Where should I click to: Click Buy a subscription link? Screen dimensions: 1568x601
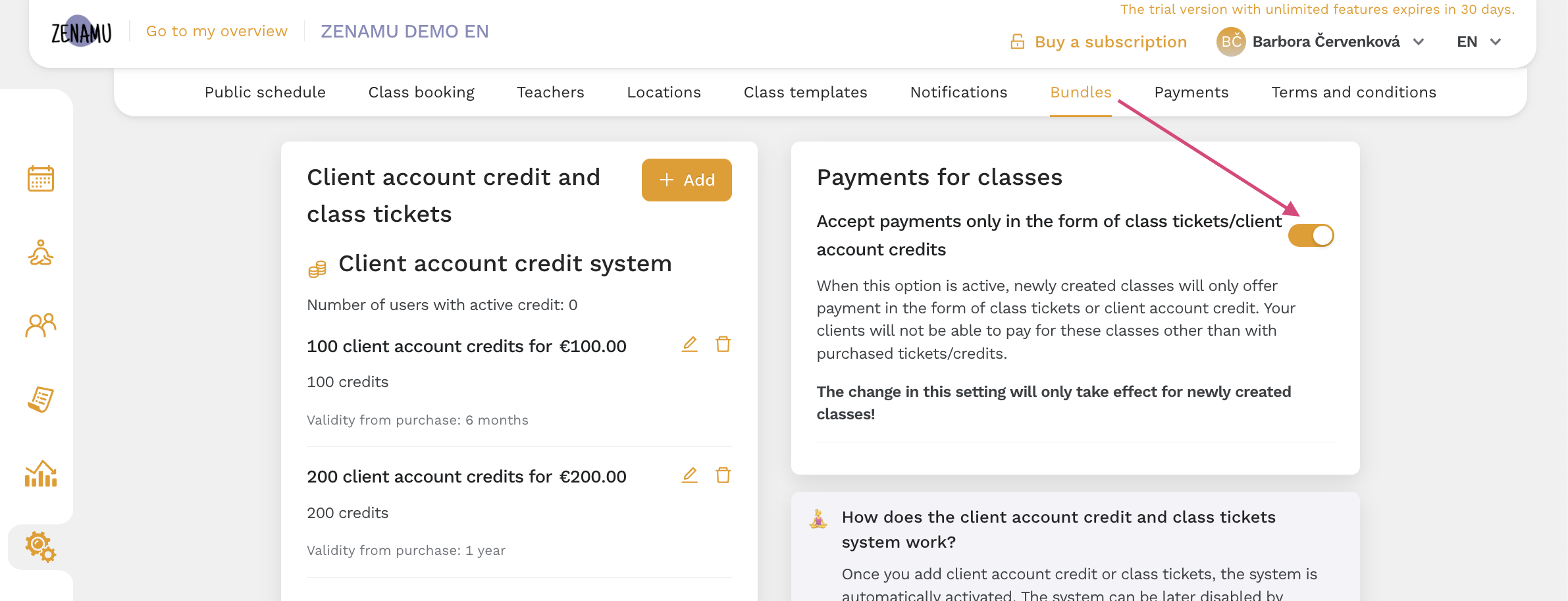(1099, 41)
